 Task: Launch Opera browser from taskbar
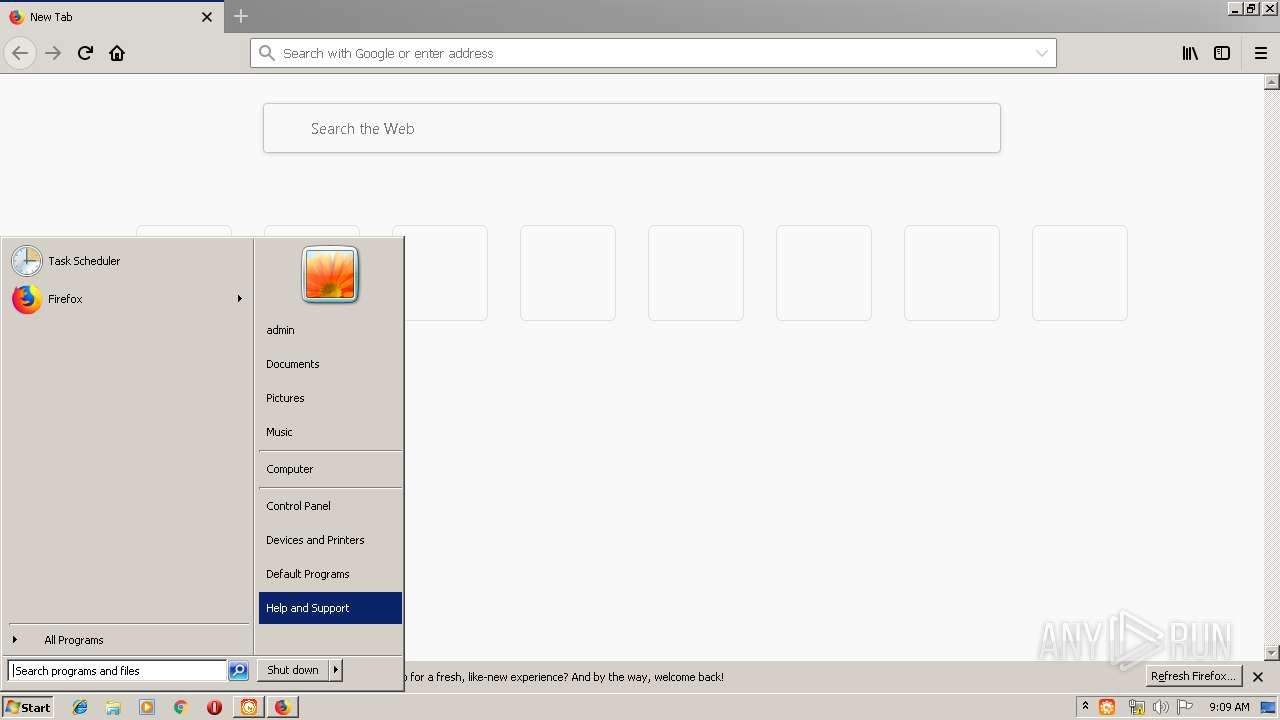pos(214,707)
